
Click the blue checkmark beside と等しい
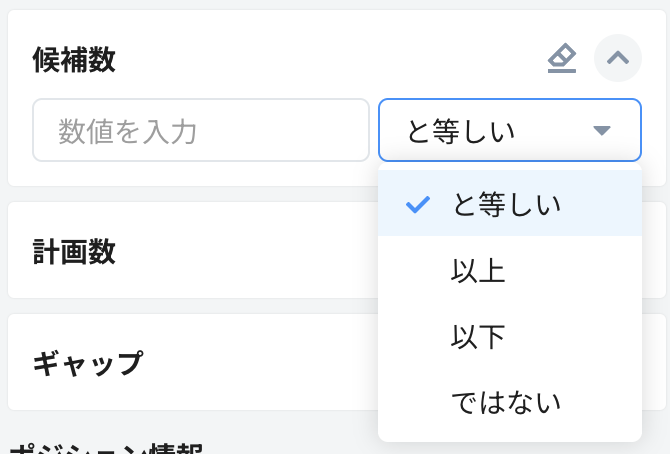(418, 205)
